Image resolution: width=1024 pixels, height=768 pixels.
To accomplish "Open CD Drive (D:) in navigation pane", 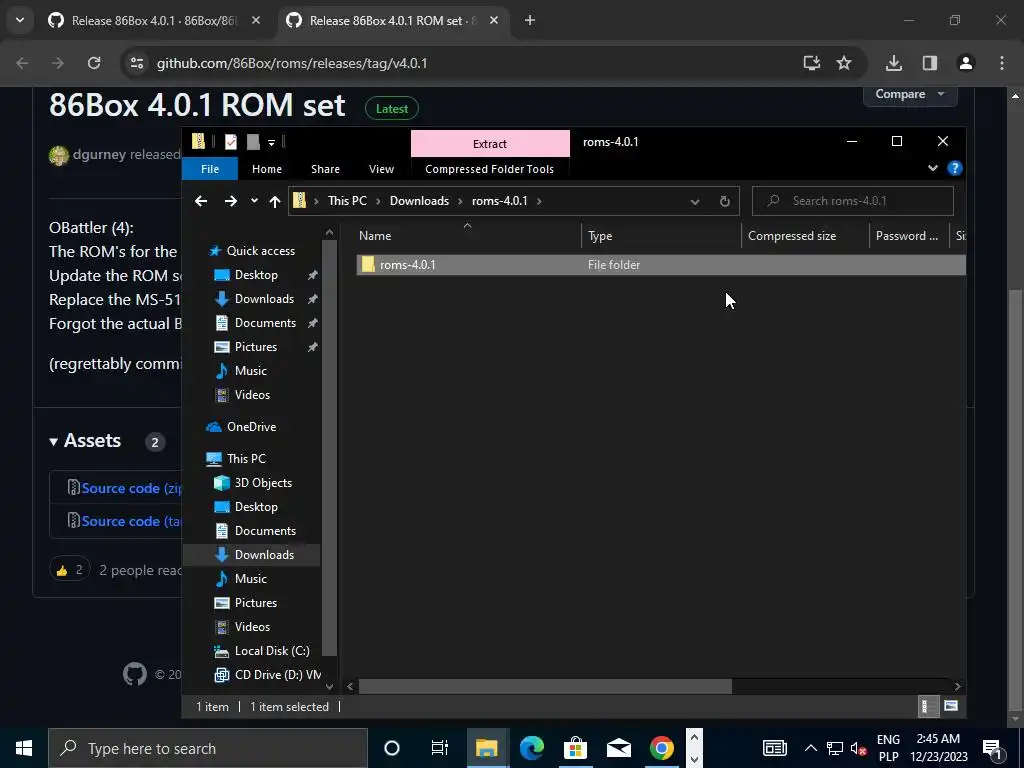I will 278,675.
